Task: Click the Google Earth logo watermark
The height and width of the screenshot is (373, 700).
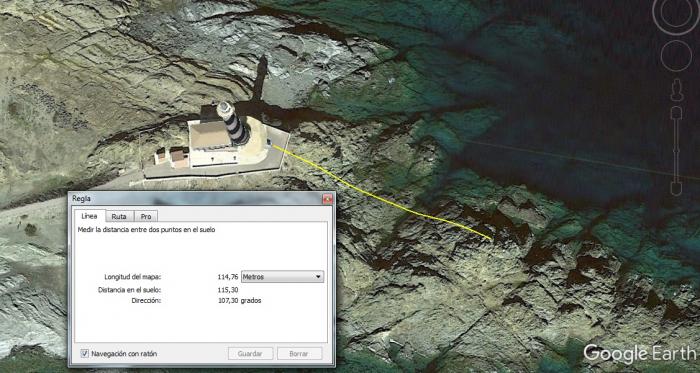Action: click(x=640, y=354)
